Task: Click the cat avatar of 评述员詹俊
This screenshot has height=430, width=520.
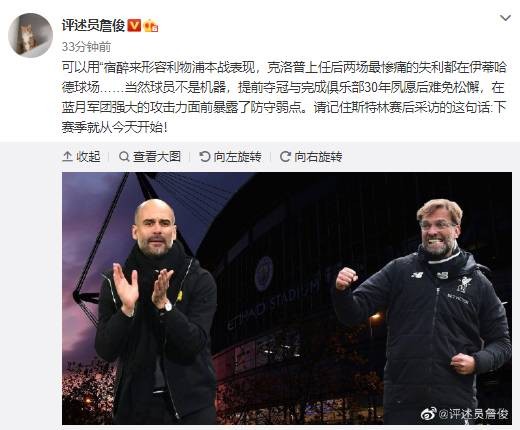Action: coord(30,35)
